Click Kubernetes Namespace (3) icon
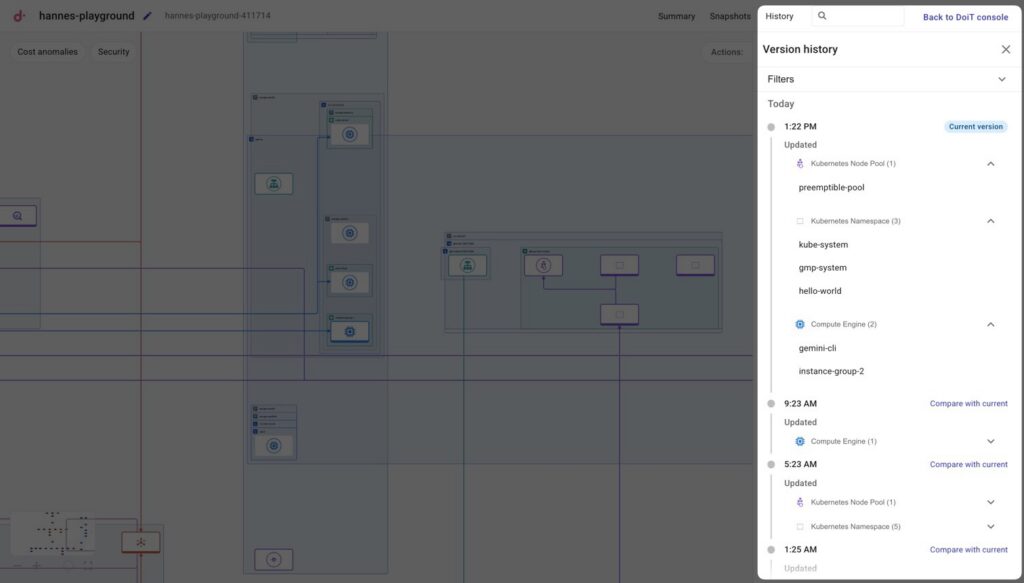The image size is (1024, 583). point(800,221)
